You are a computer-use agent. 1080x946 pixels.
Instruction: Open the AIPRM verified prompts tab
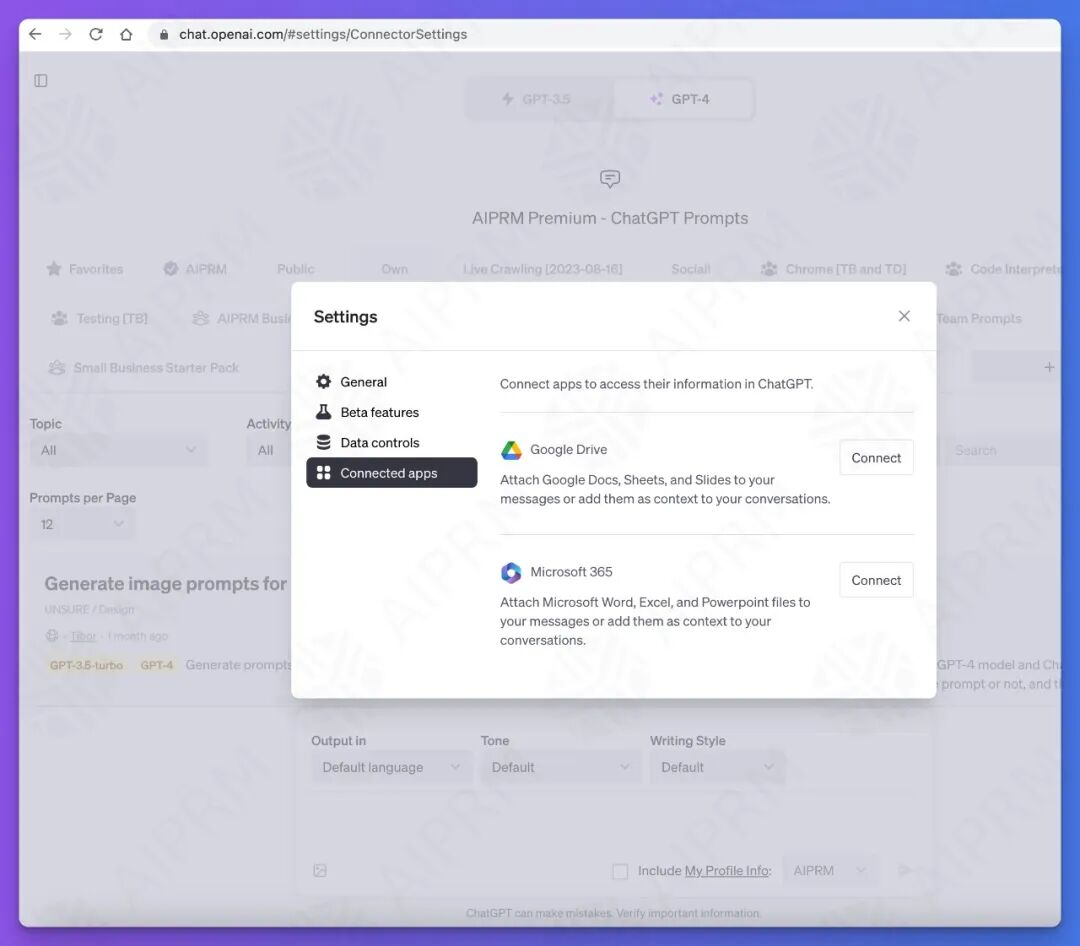pyautogui.click(x=195, y=269)
